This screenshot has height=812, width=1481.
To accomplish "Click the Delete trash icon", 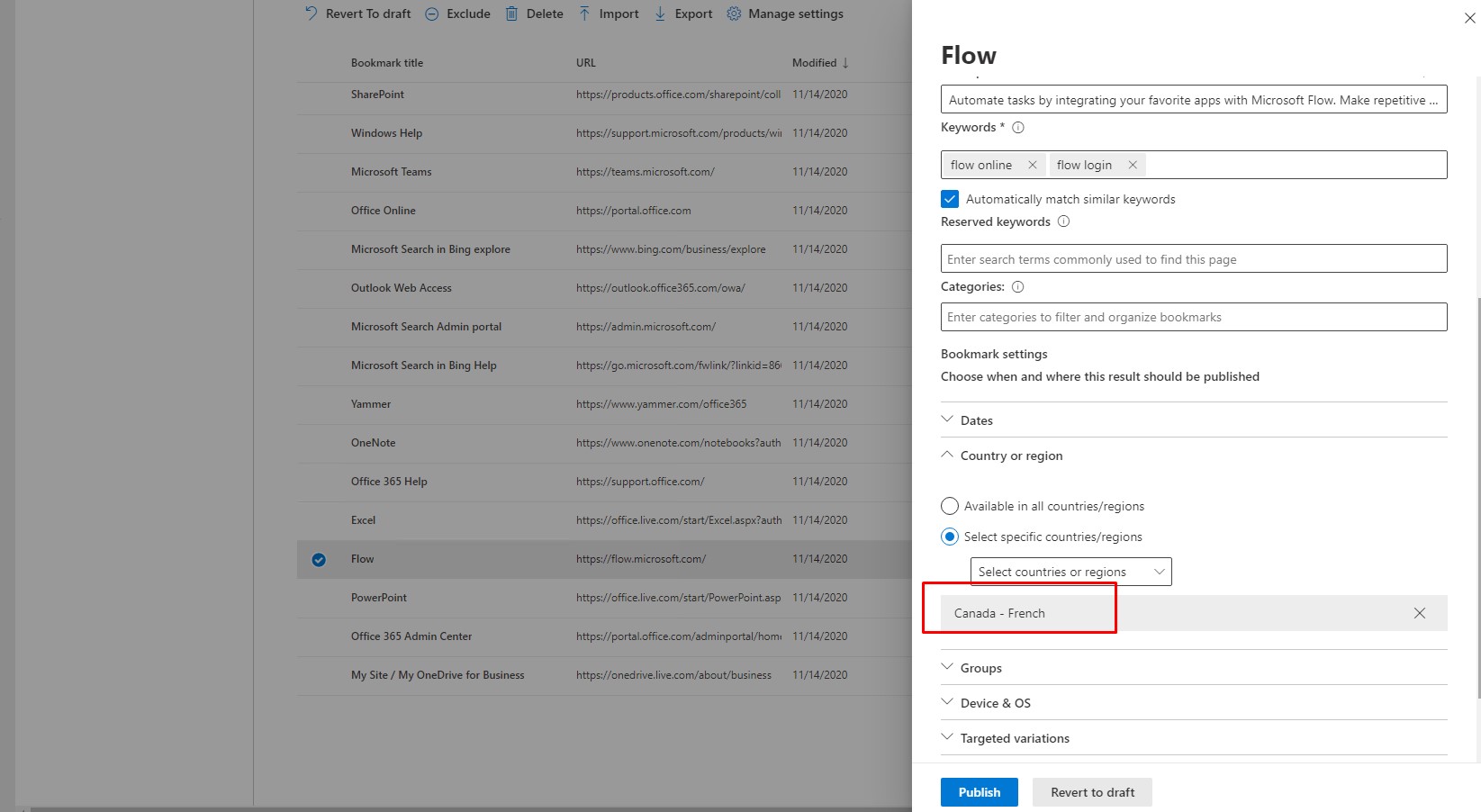I will pyautogui.click(x=511, y=14).
